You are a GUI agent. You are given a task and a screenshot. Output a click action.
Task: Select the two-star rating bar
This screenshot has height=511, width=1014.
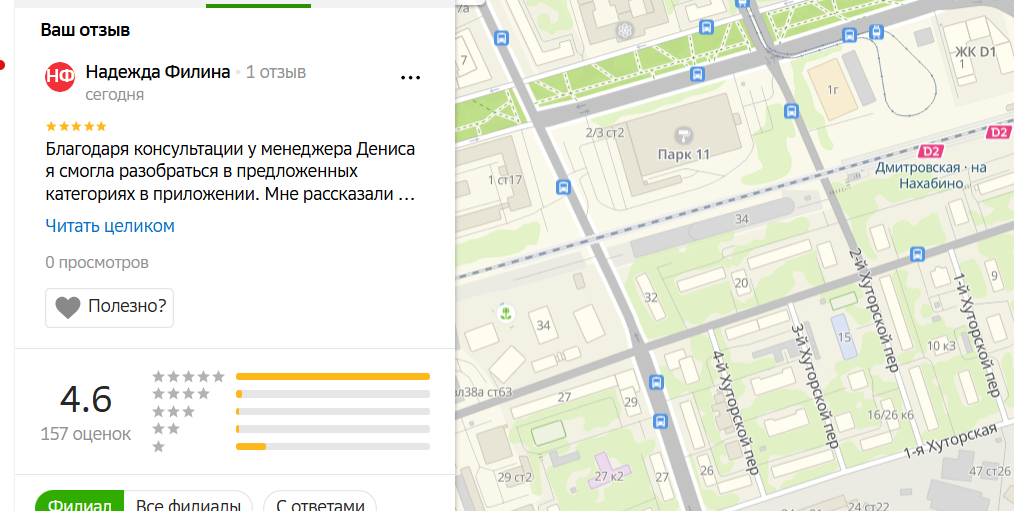coord(333,429)
